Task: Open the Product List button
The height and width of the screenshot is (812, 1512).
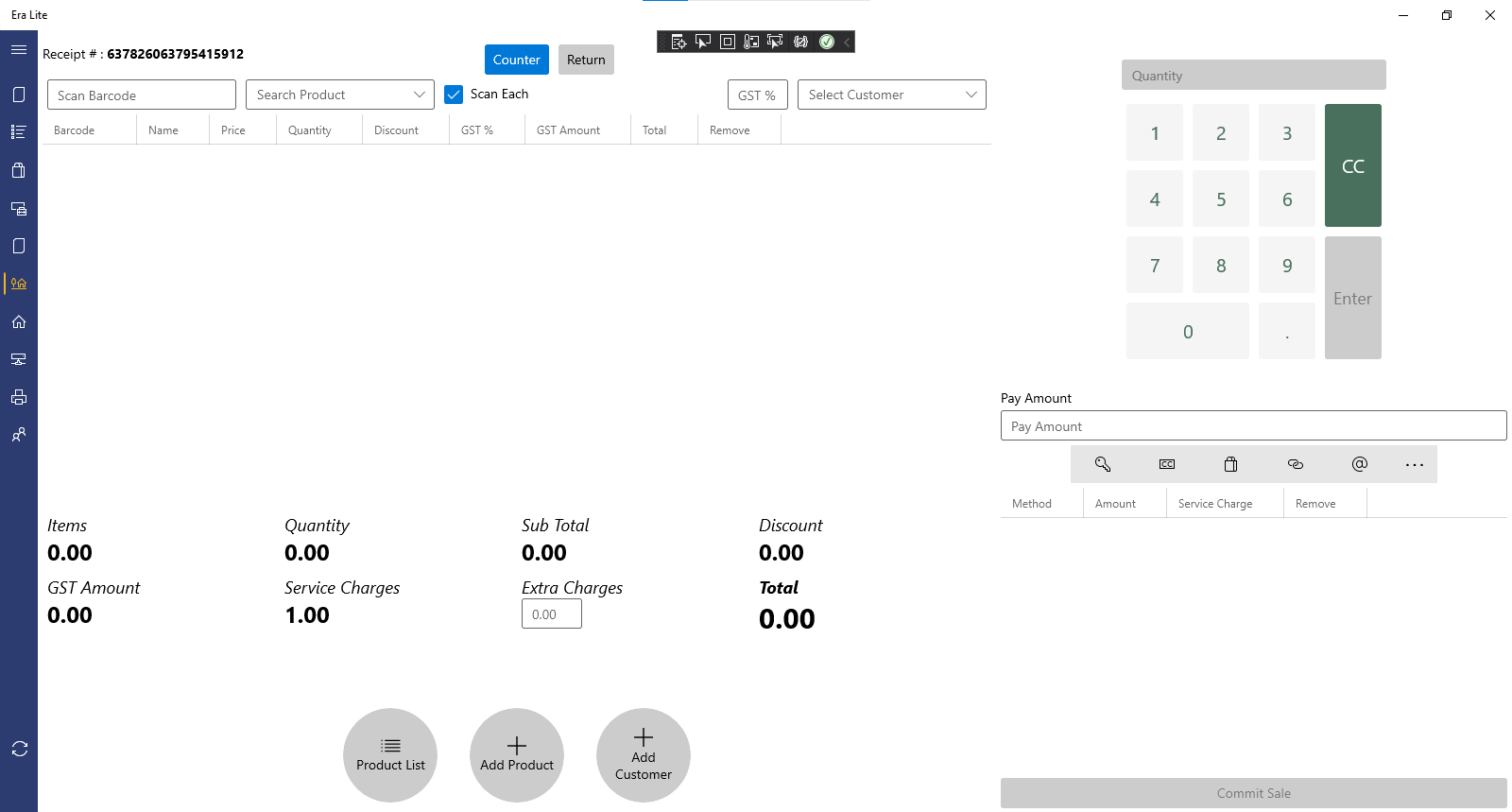Action: 390,755
